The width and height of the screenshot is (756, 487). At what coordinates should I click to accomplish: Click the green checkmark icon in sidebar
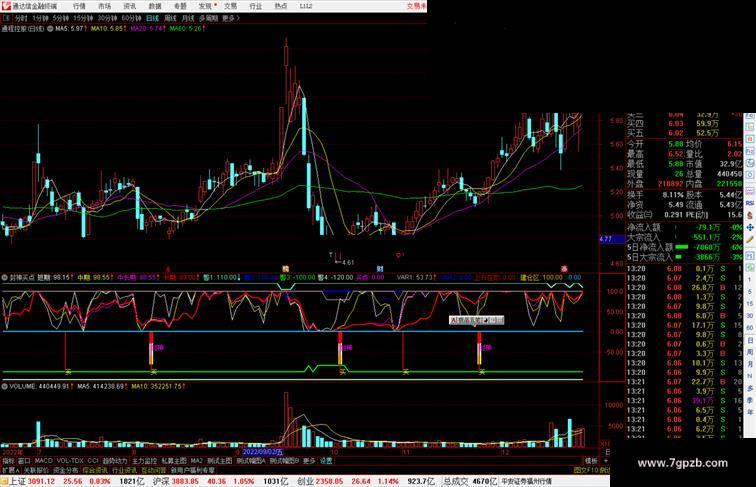pos(749,267)
